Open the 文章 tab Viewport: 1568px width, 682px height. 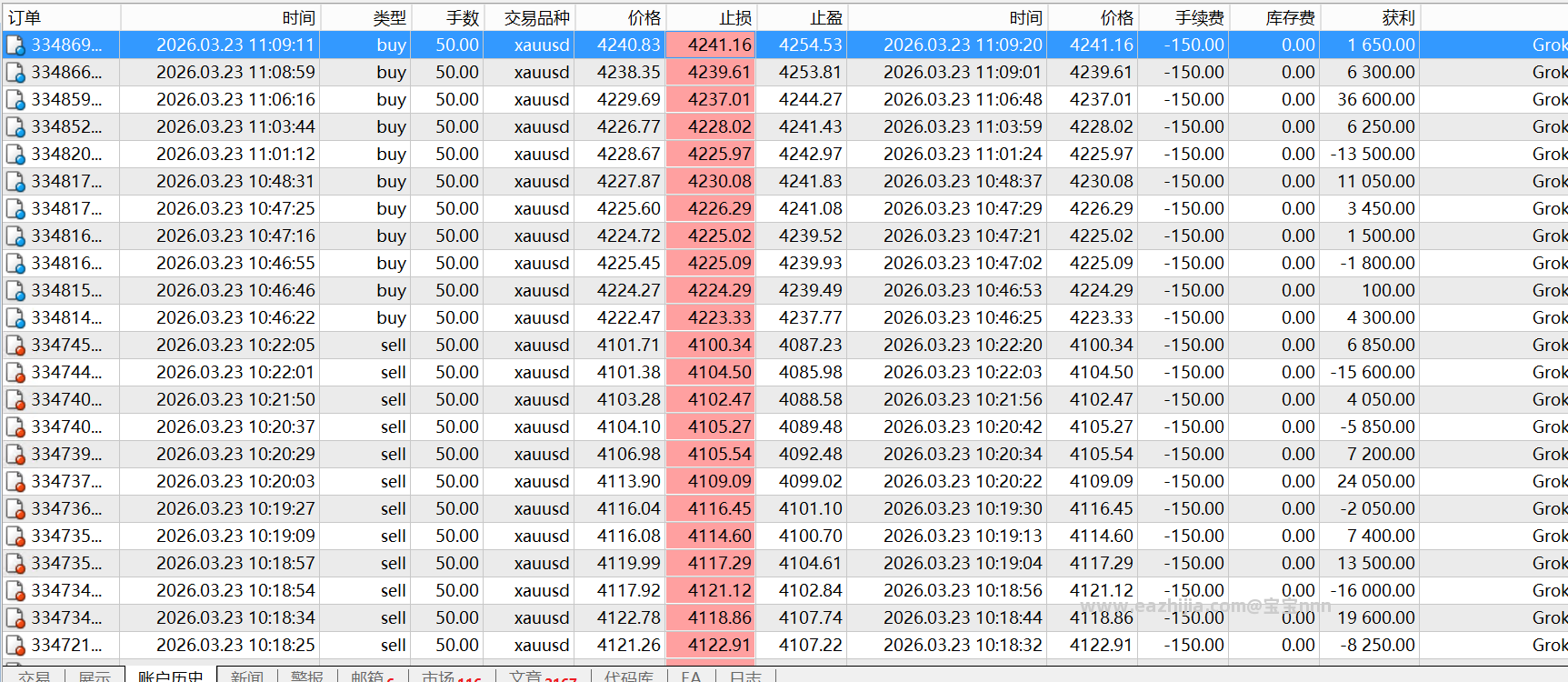click(543, 676)
